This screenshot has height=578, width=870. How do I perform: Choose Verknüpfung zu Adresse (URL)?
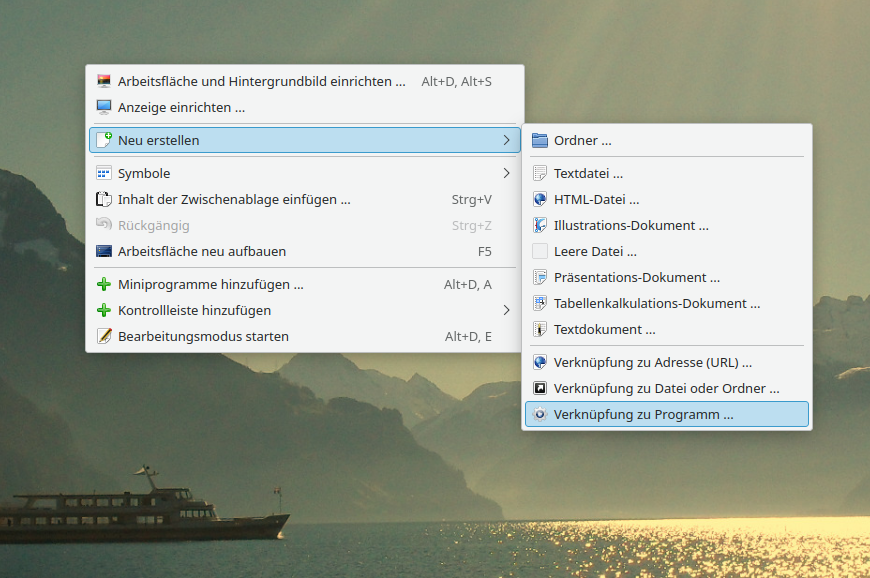(x=652, y=362)
